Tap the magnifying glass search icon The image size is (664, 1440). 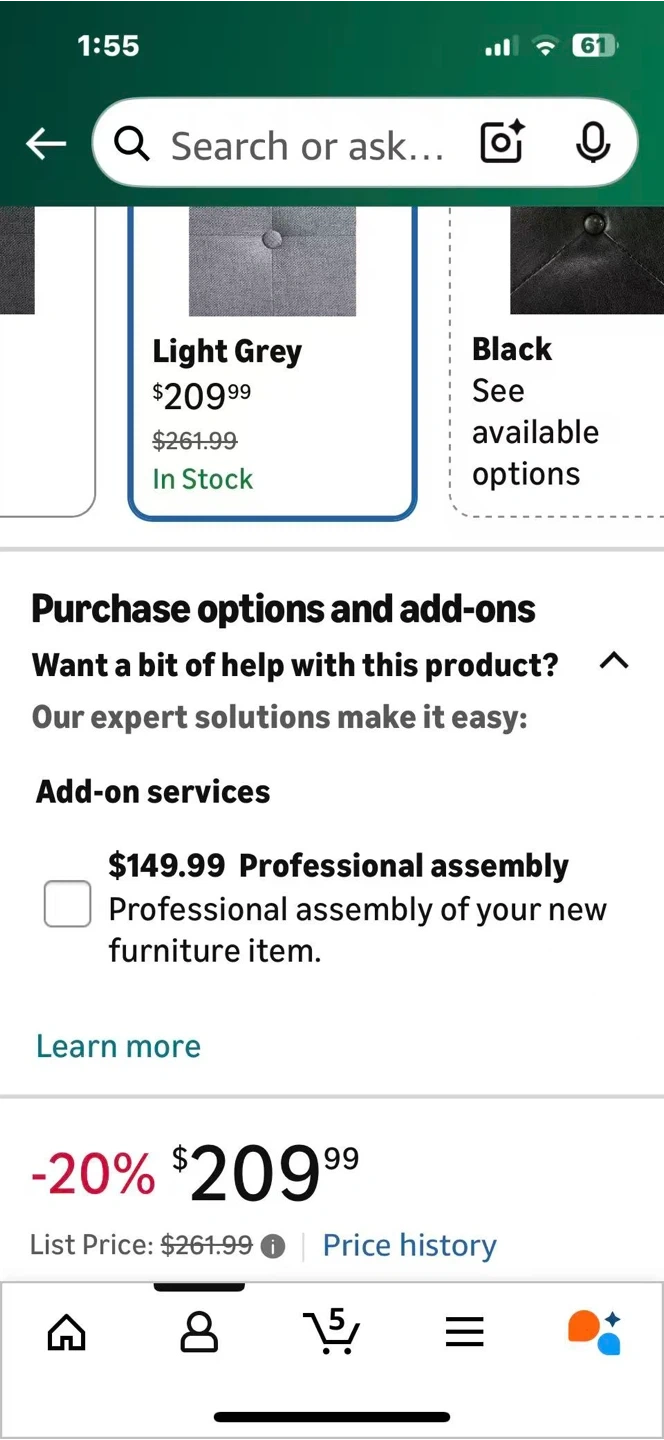(132, 145)
